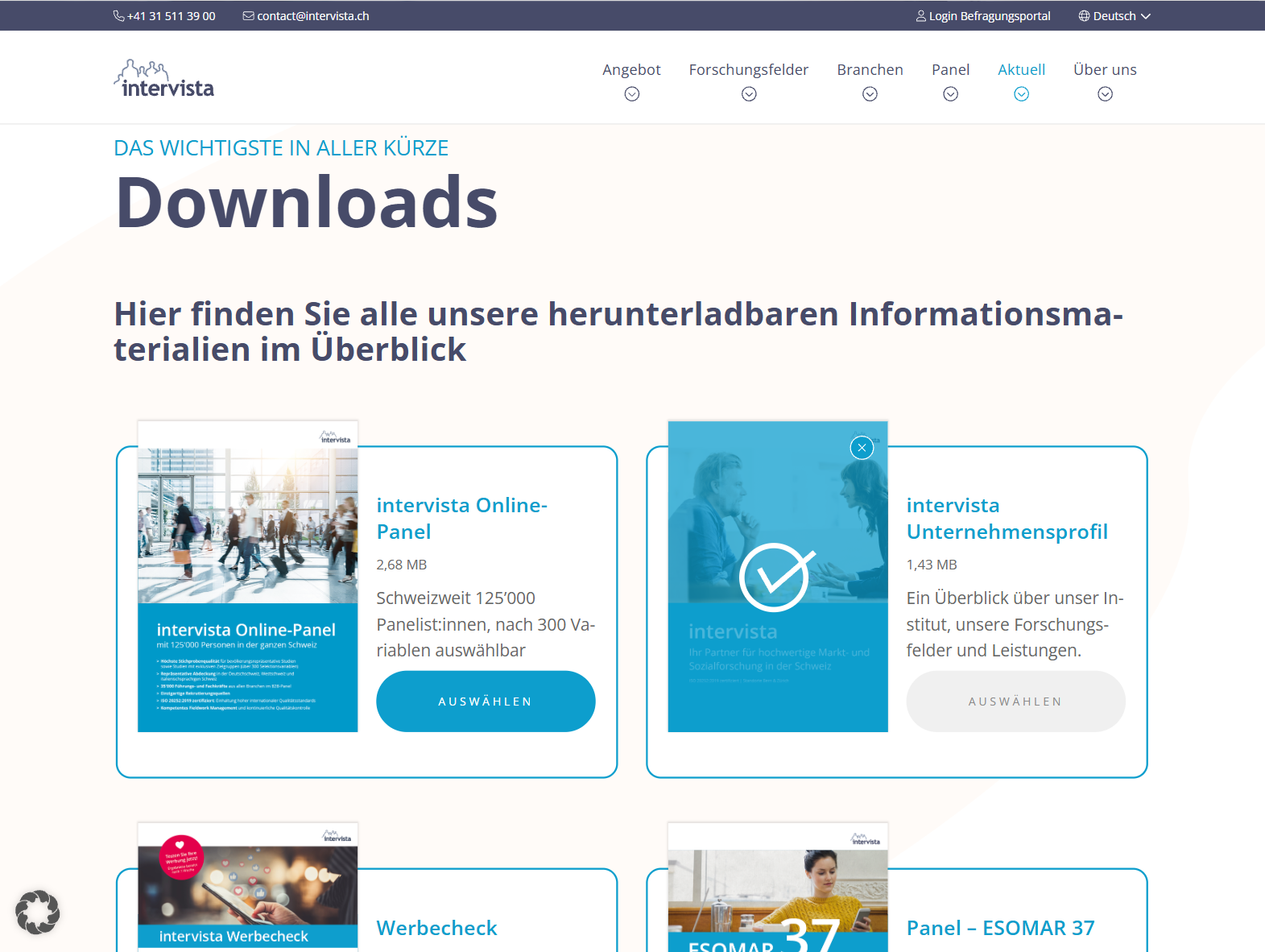Open the Deutsch language dropdown
The height and width of the screenshot is (952, 1265).
coord(1115,16)
